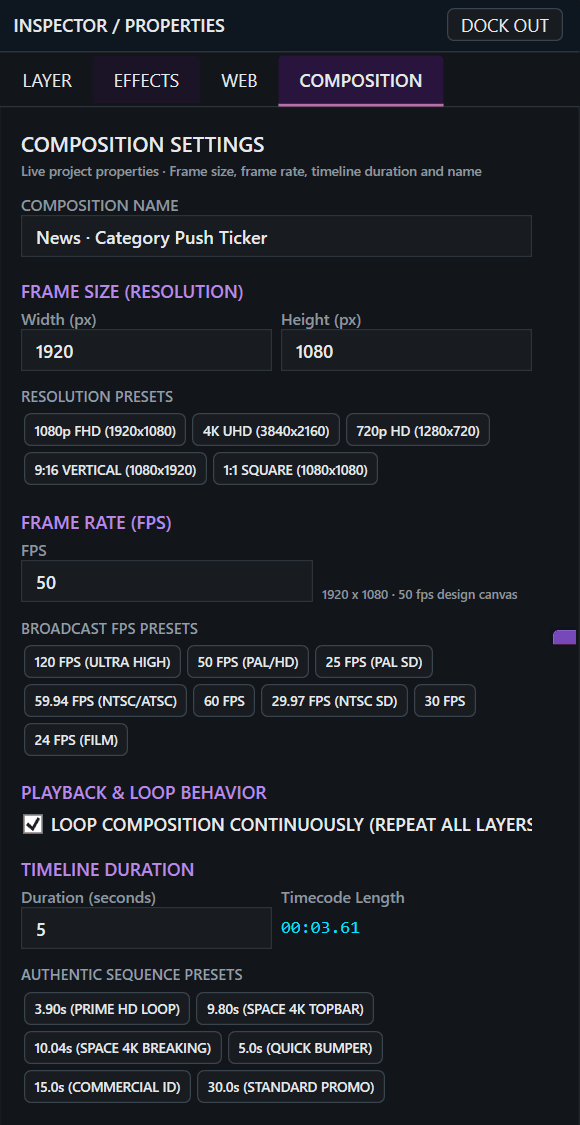The image size is (580, 1125).
Task: Click the 00:03.61 timecode length value
Action: point(320,928)
